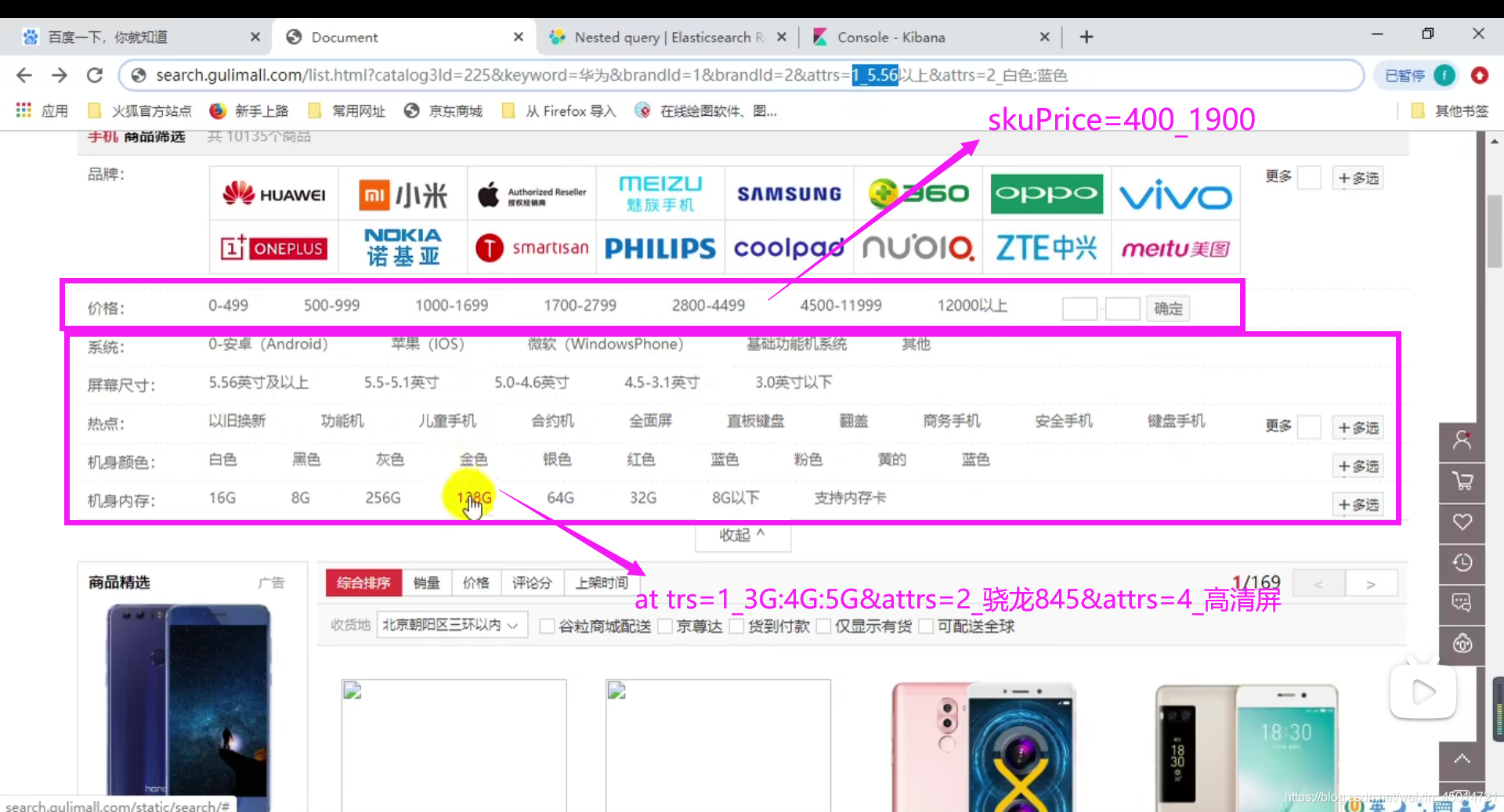Choose the Nubia brand logo
This screenshot has height=812, width=1504.
[x=918, y=248]
